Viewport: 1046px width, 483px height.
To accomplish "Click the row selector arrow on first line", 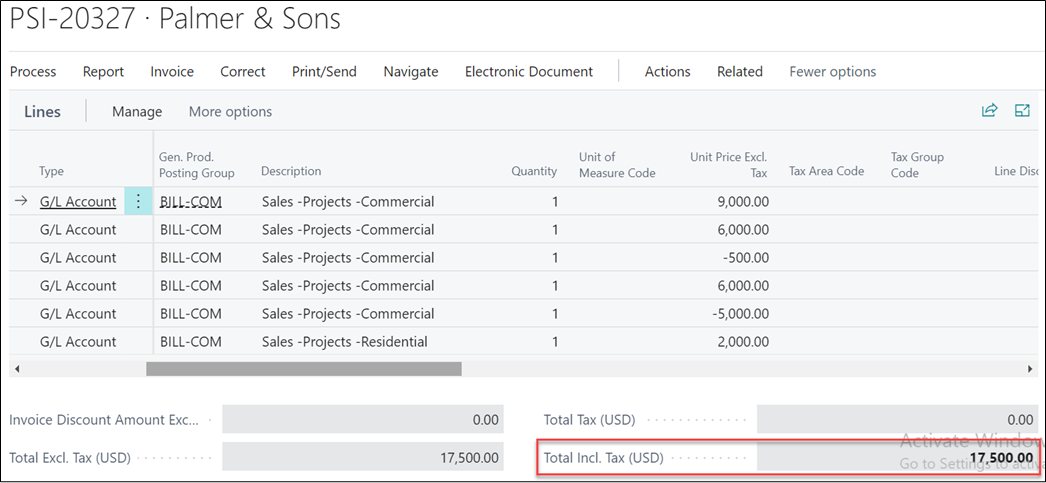I will pyautogui.click(x=21, y=201).
